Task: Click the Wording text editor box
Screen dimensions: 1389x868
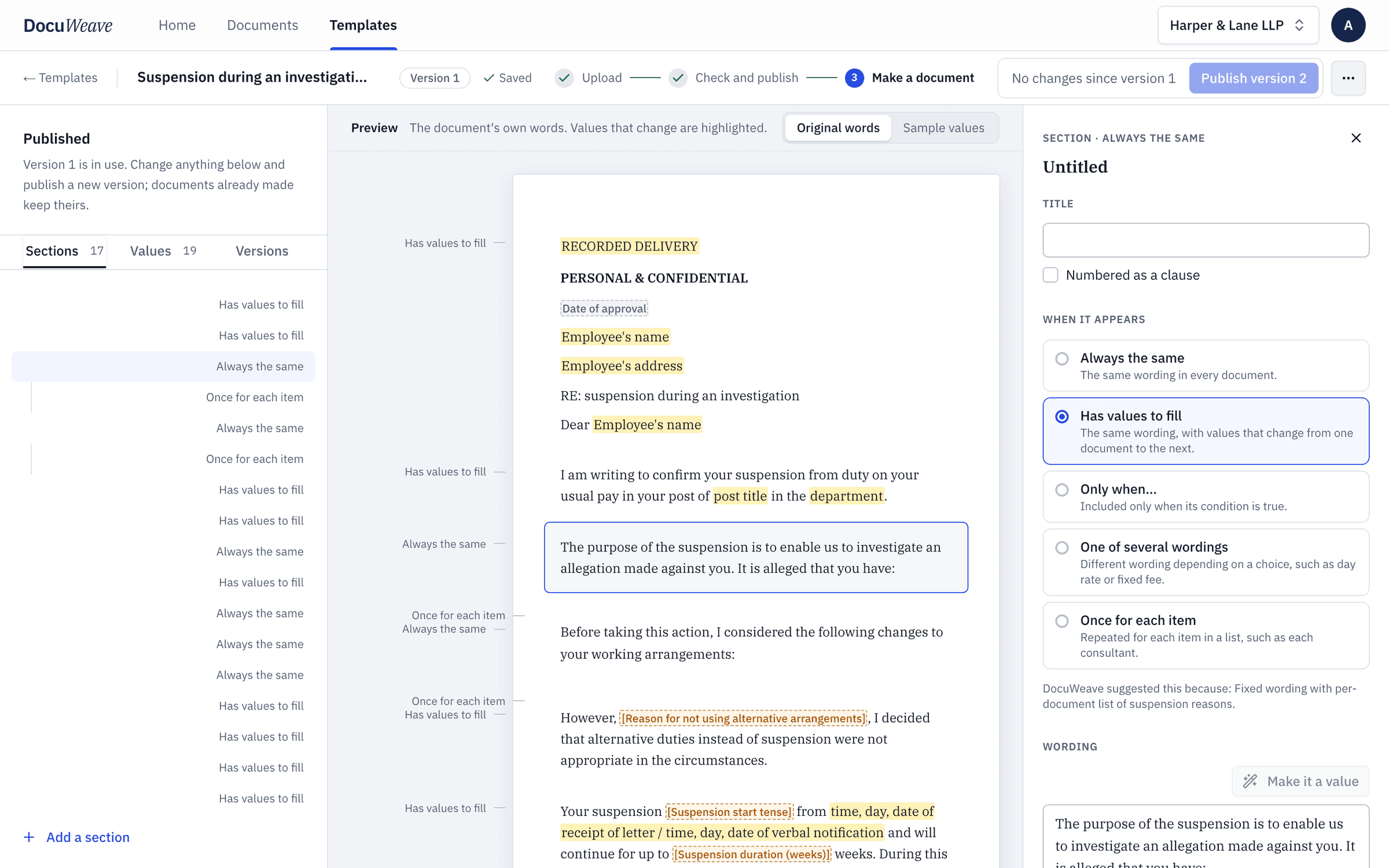Action: 1206,837
